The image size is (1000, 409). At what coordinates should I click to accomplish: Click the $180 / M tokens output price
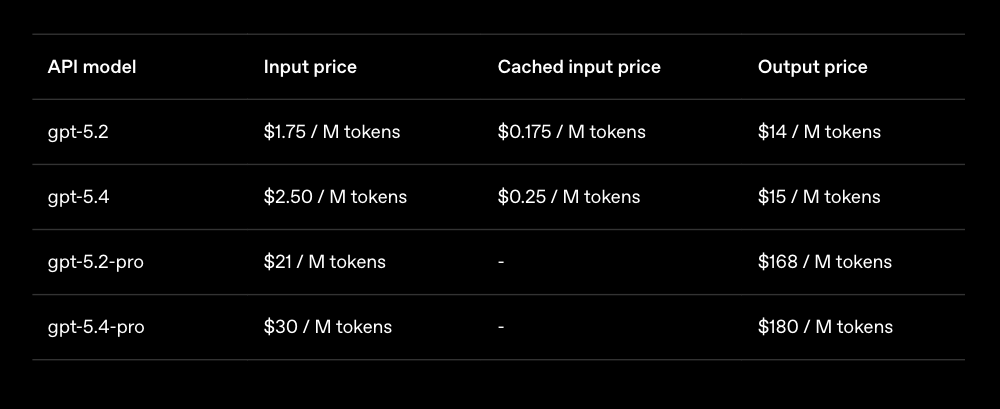tap(825, 327)
